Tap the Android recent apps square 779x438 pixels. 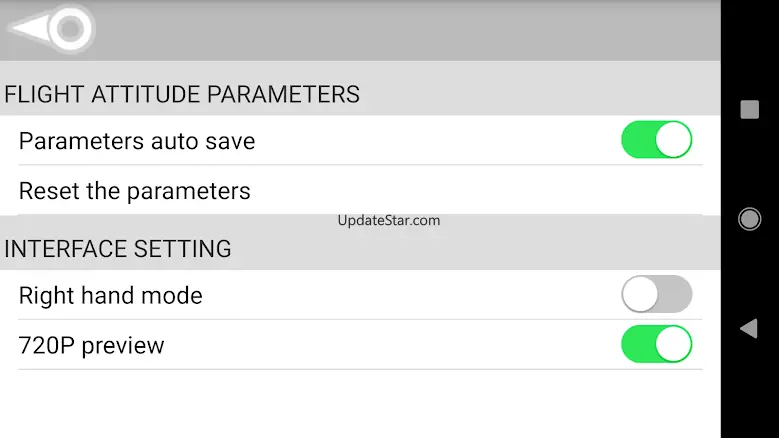coord(749,109)
